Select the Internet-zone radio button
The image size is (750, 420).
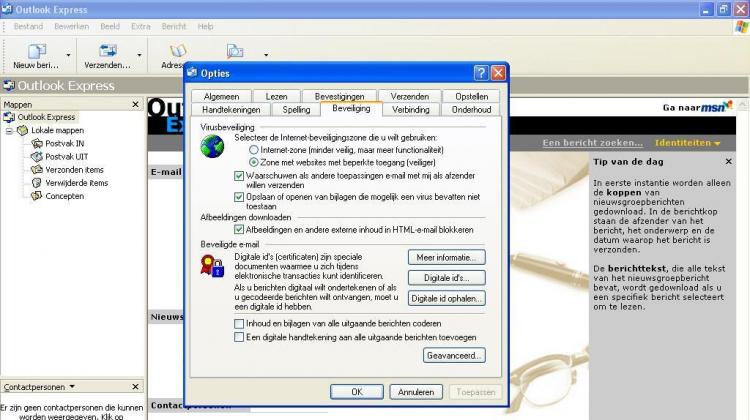[x=253, y=149]
